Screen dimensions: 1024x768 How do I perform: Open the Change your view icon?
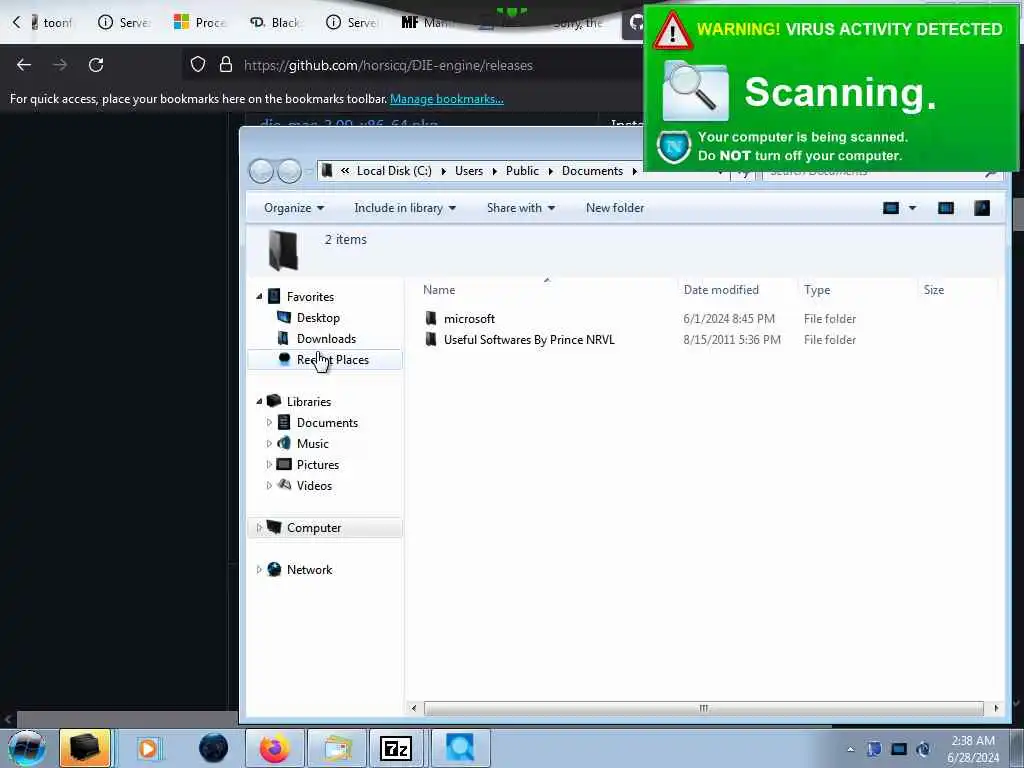coord(891,208)
